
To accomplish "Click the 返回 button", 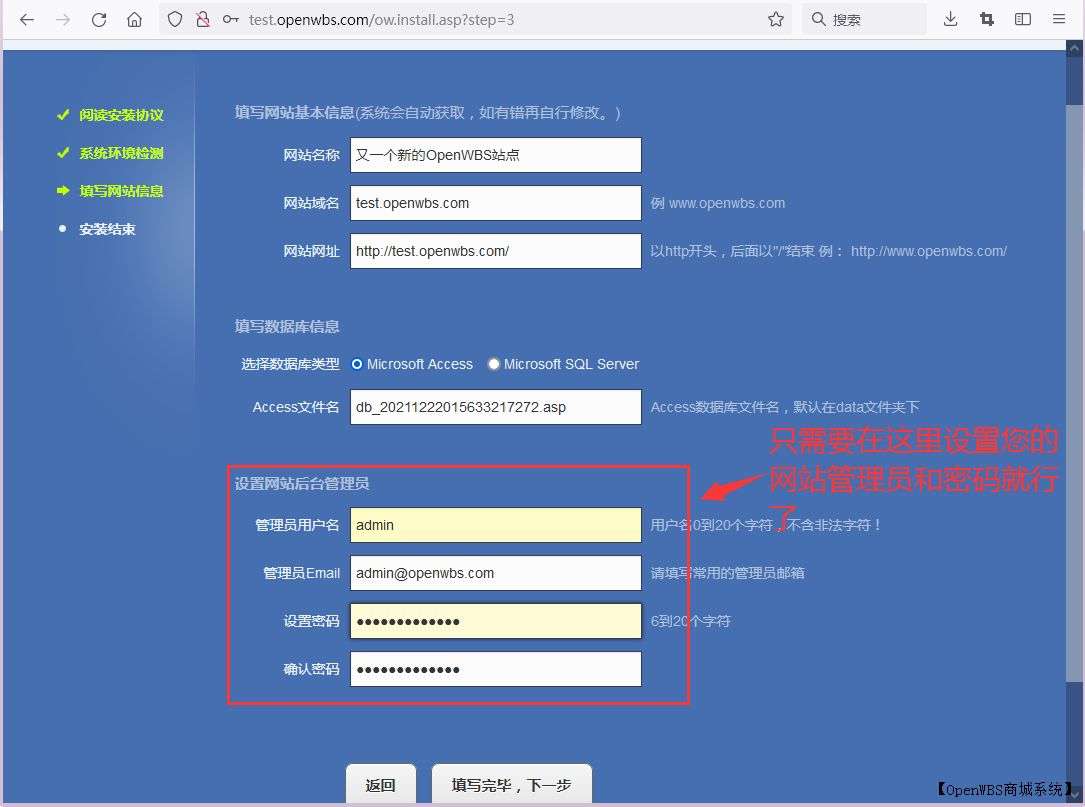I will 381,786.
